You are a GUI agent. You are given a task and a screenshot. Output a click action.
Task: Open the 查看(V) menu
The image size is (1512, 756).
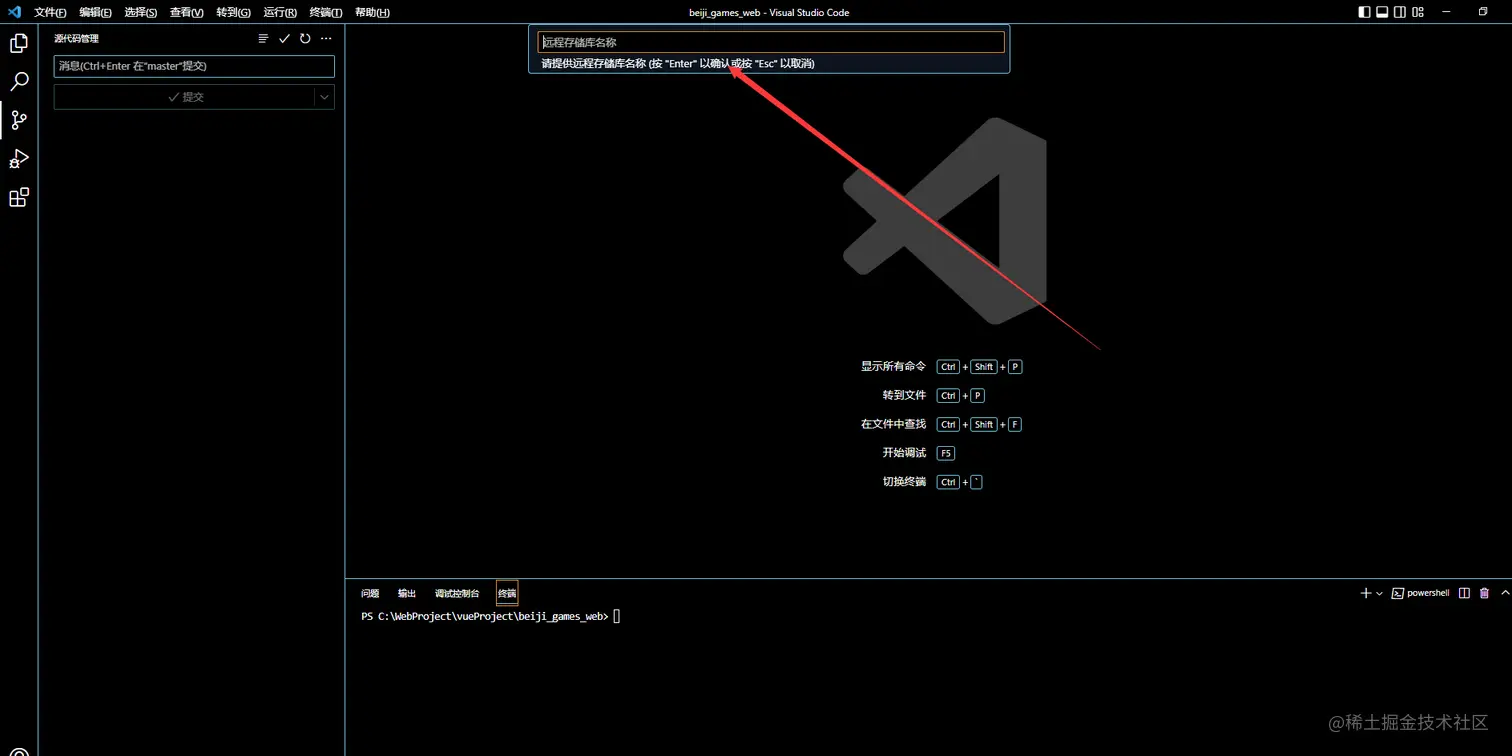[187, 12]
